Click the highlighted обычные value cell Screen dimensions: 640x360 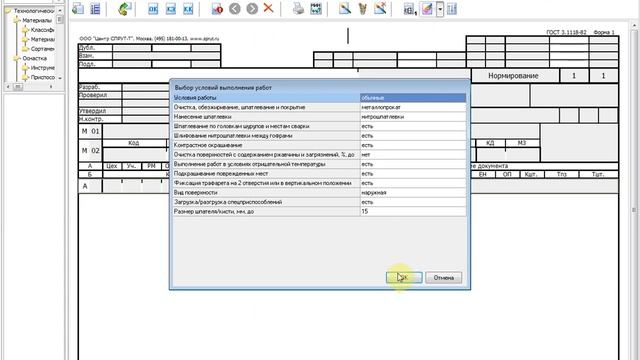(413, 98)
